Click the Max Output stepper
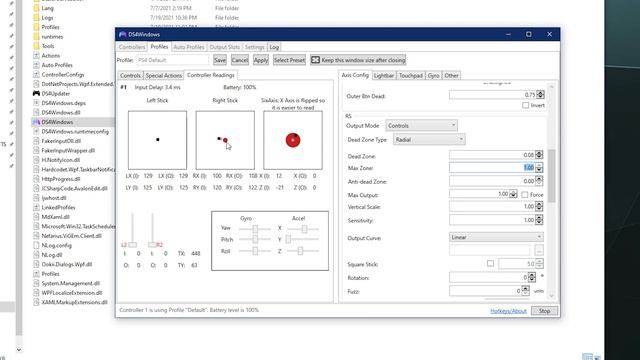 point(513,194)
